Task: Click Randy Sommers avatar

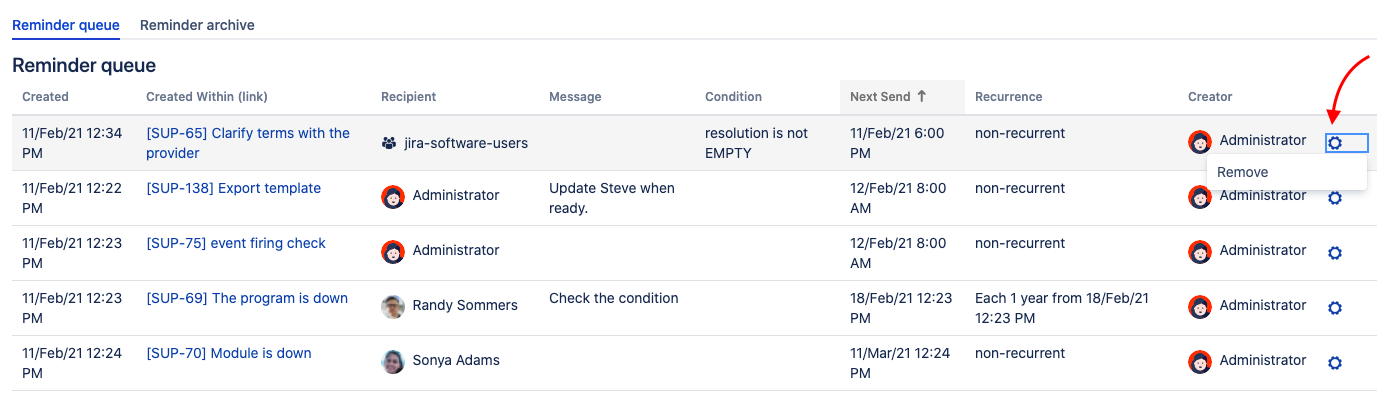Action: point(393,306)
